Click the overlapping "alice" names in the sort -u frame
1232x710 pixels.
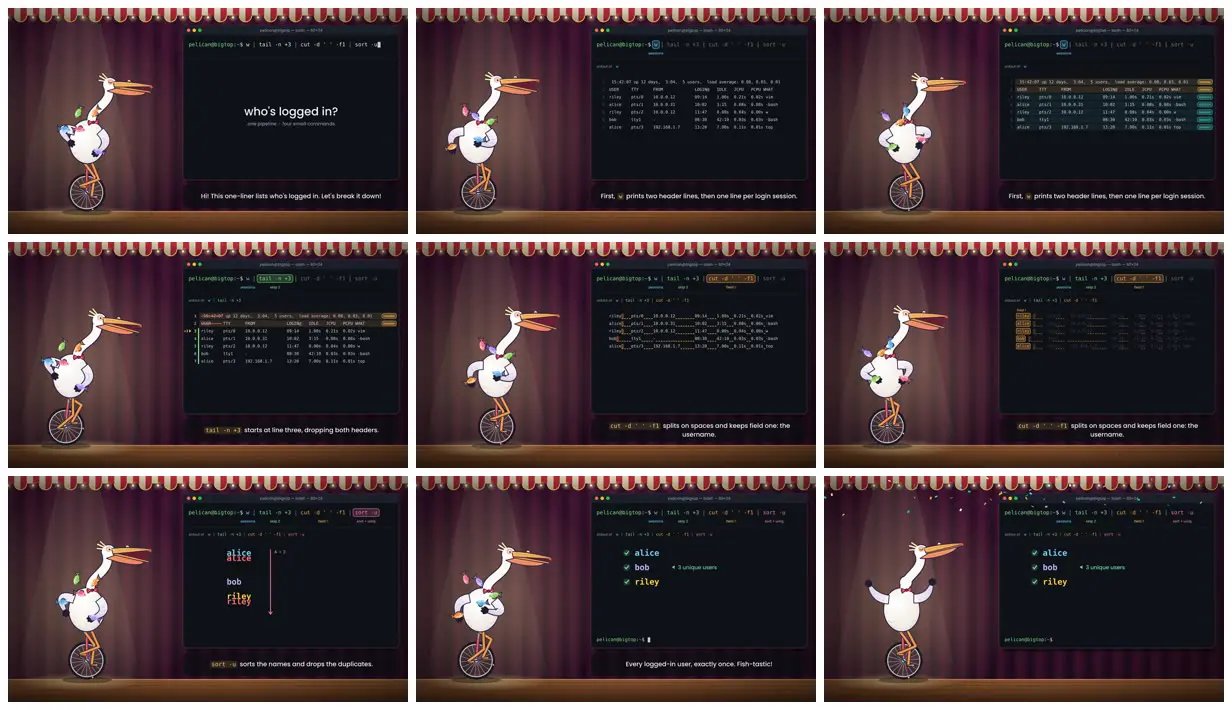pyautogui.click(x=239, y=556)
